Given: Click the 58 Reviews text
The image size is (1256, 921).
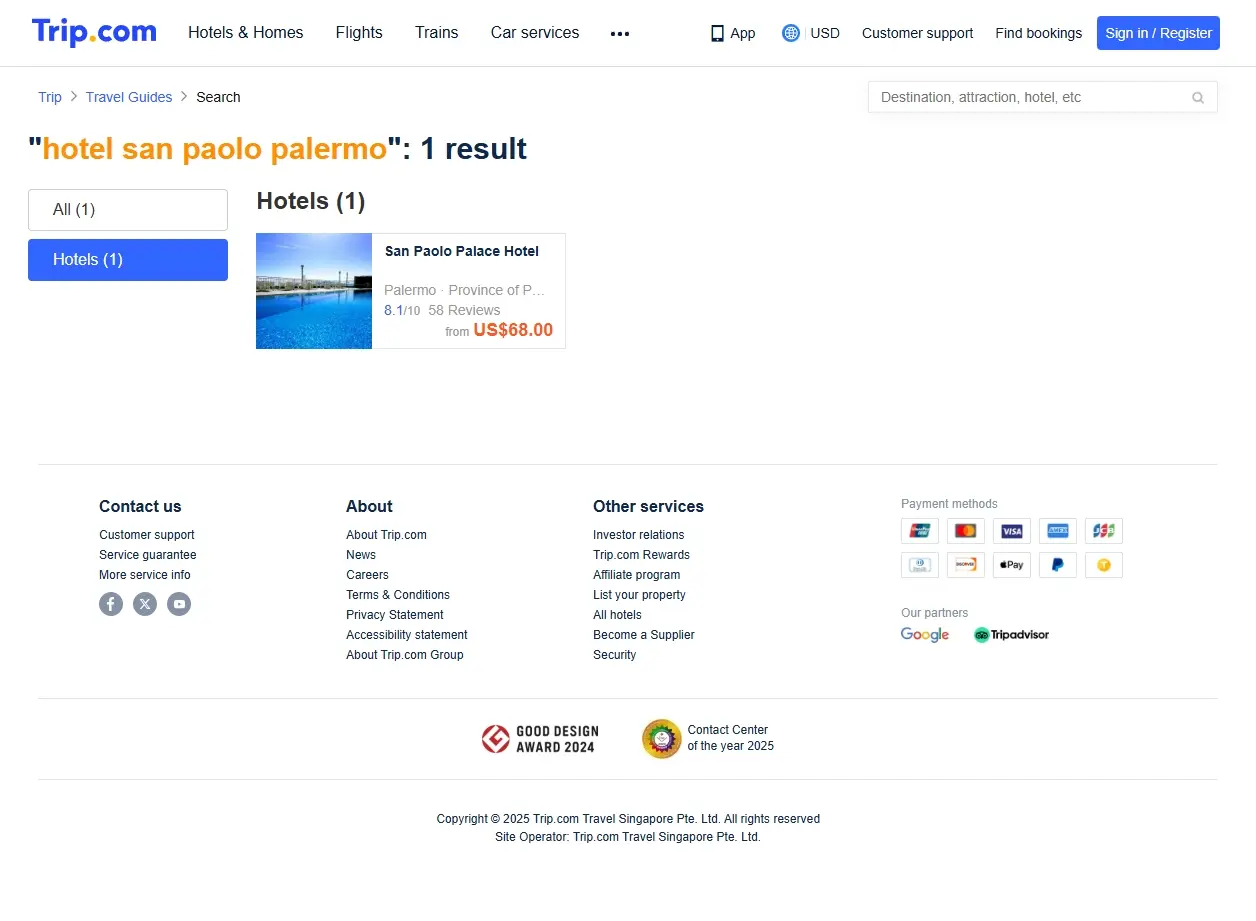Looking at the screenshot, I should click(x=464, y=310).
